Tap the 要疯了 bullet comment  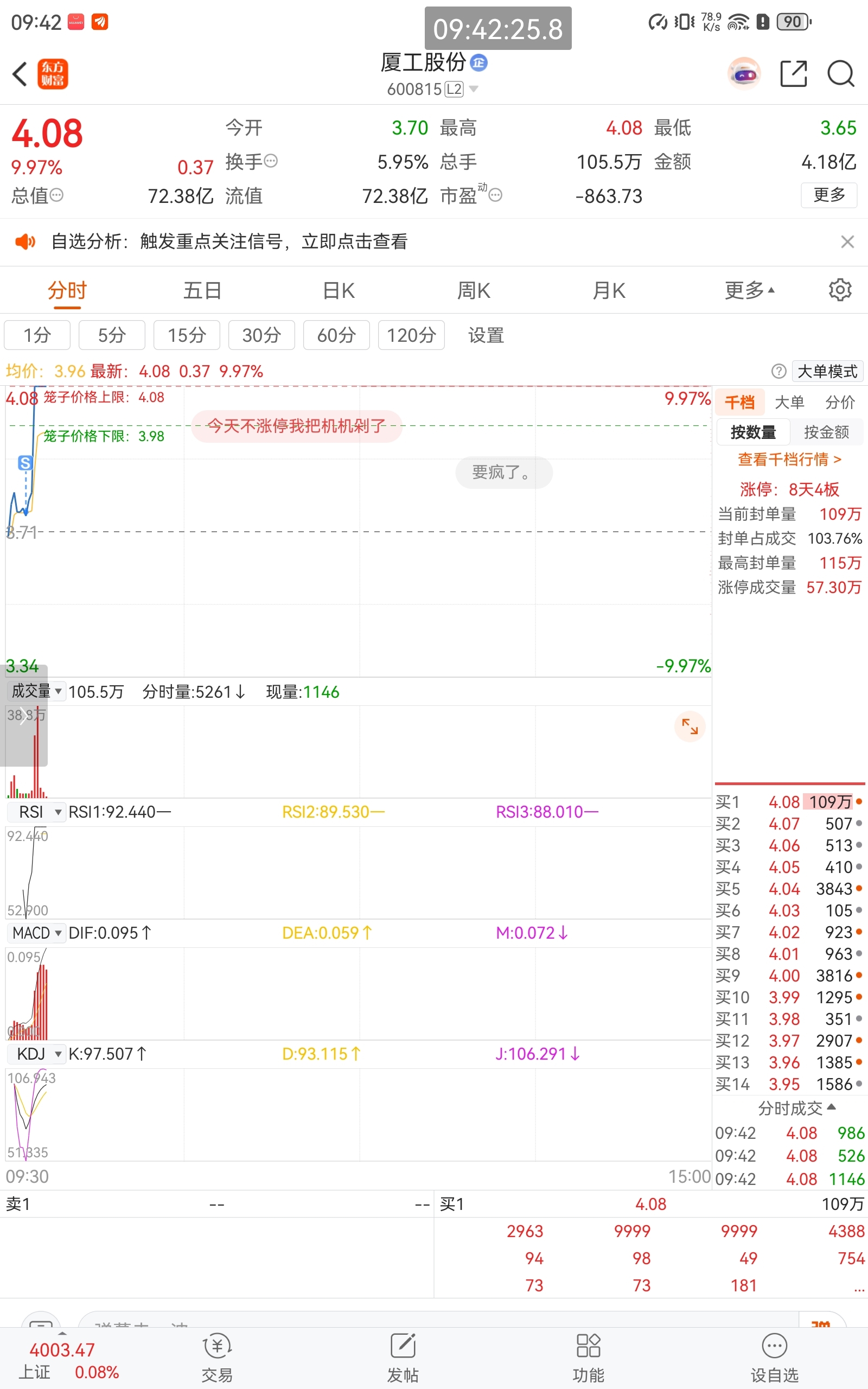point(503,473)
